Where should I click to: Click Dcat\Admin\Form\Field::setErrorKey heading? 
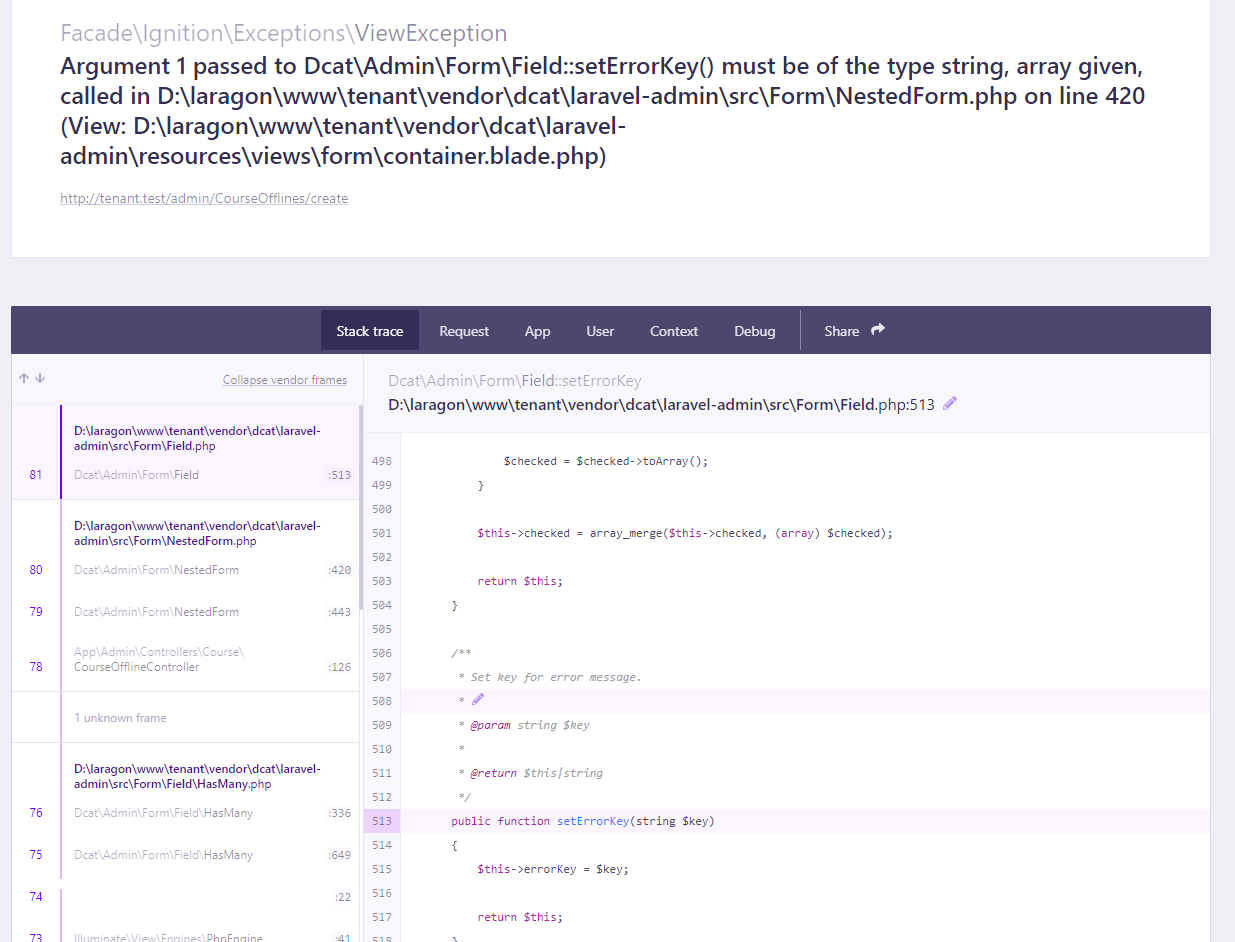click(x=515, y=381)
